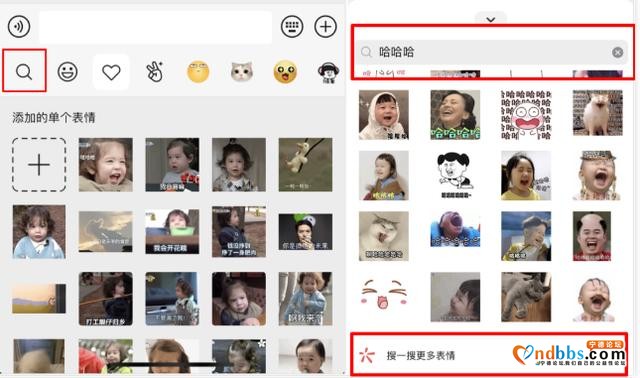Image resolution: width=640 pixels, height=378 pixels.
Task: Select the 打工 captioned sticker
Action: coord(106,299)
